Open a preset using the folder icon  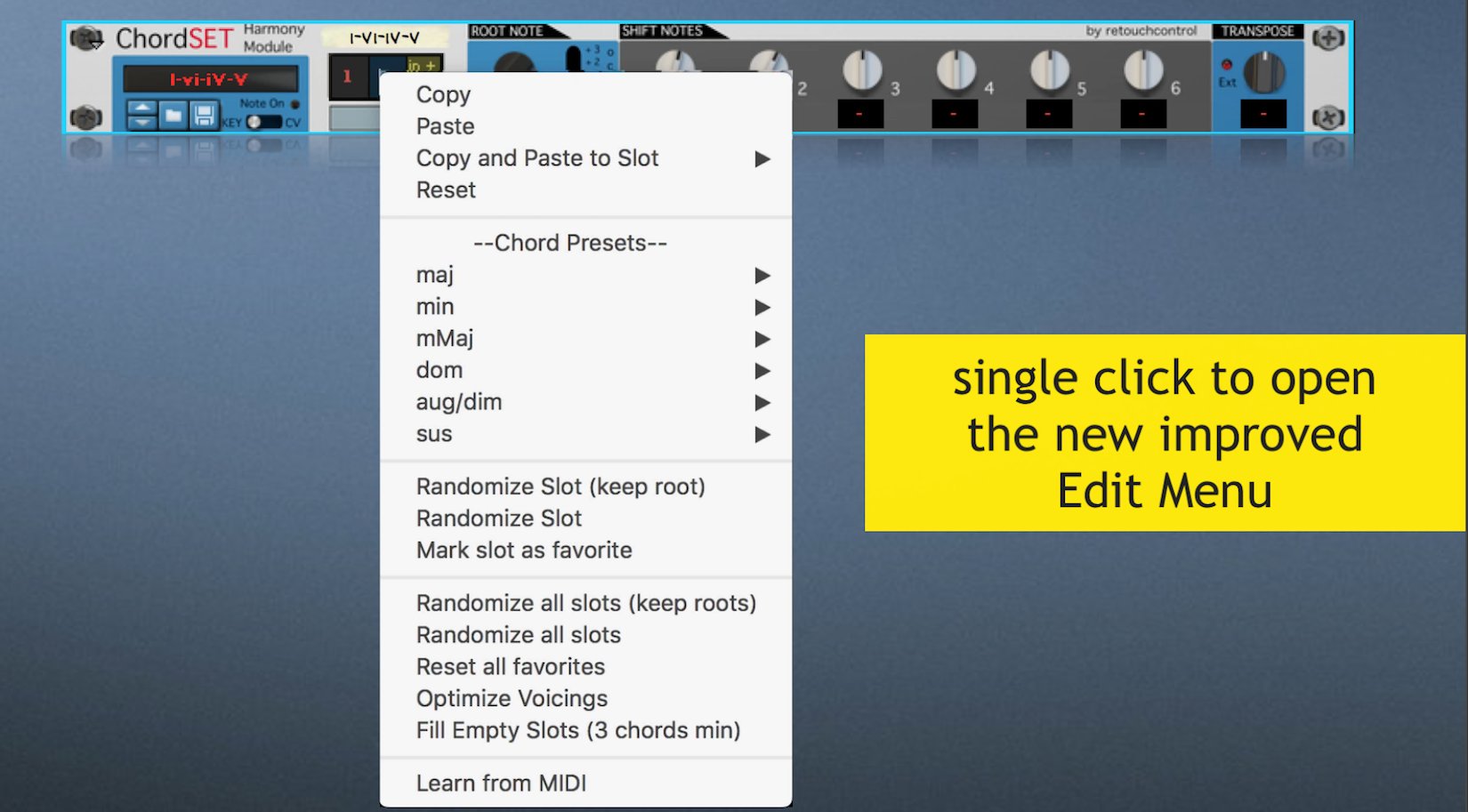click(173, 115)
